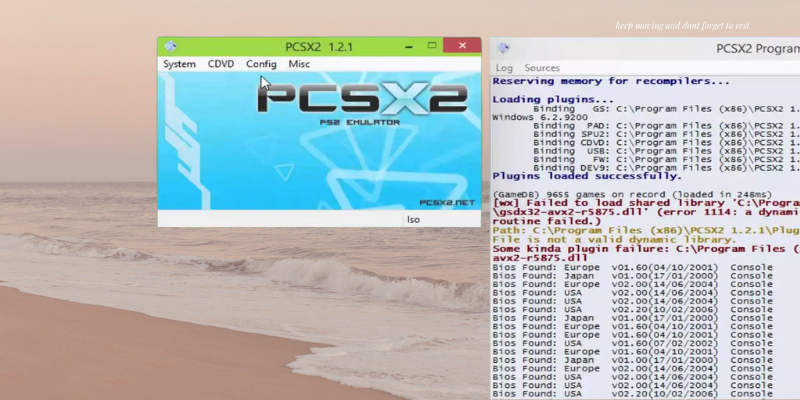This screenshot has width=800, height=400.
Task: Open the Log menu in Program Log window
Action: click(x=504, y=68)
